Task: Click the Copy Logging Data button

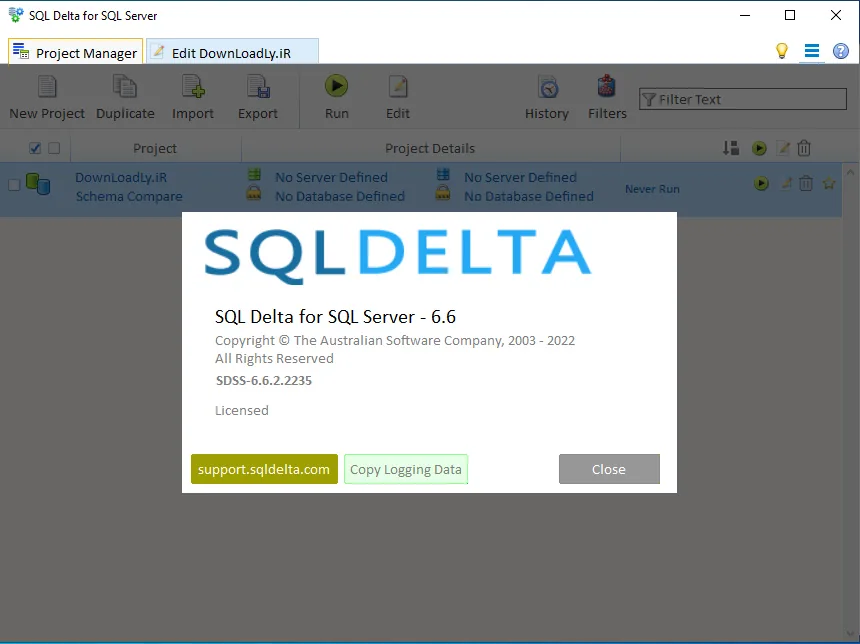Action: point(406,469)
